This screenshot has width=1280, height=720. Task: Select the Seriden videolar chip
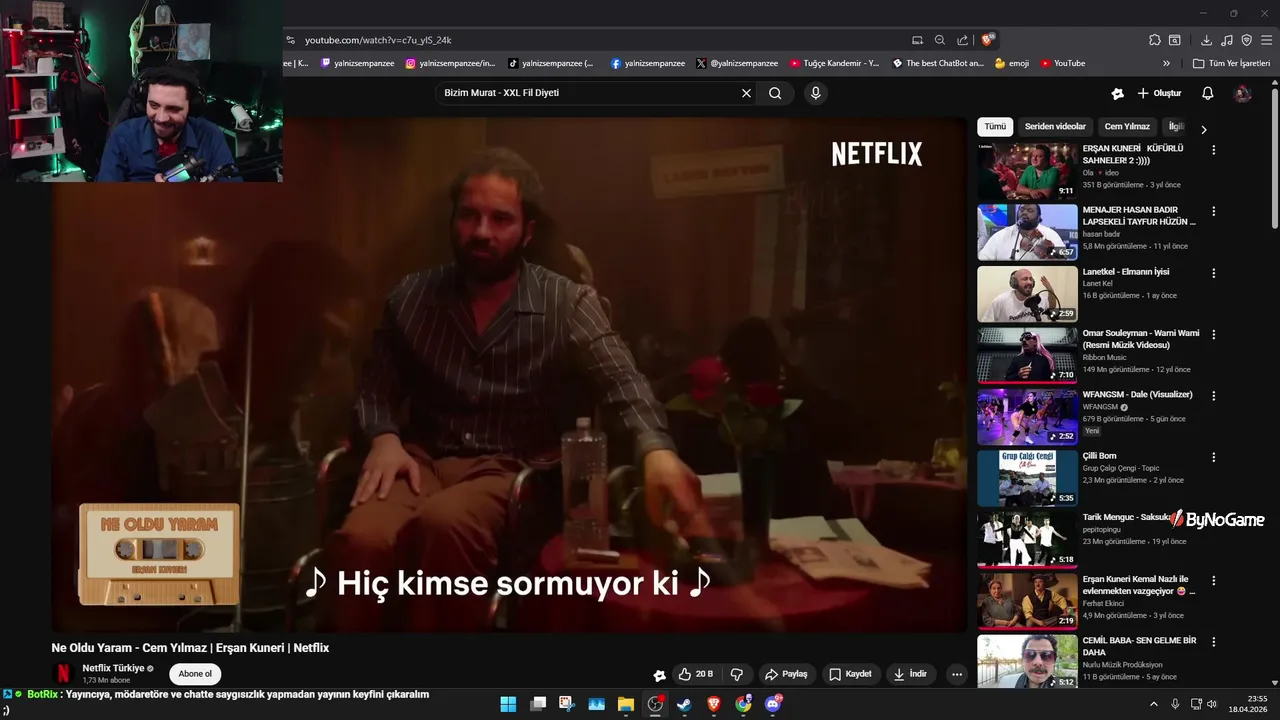(x=1055, y=127)
